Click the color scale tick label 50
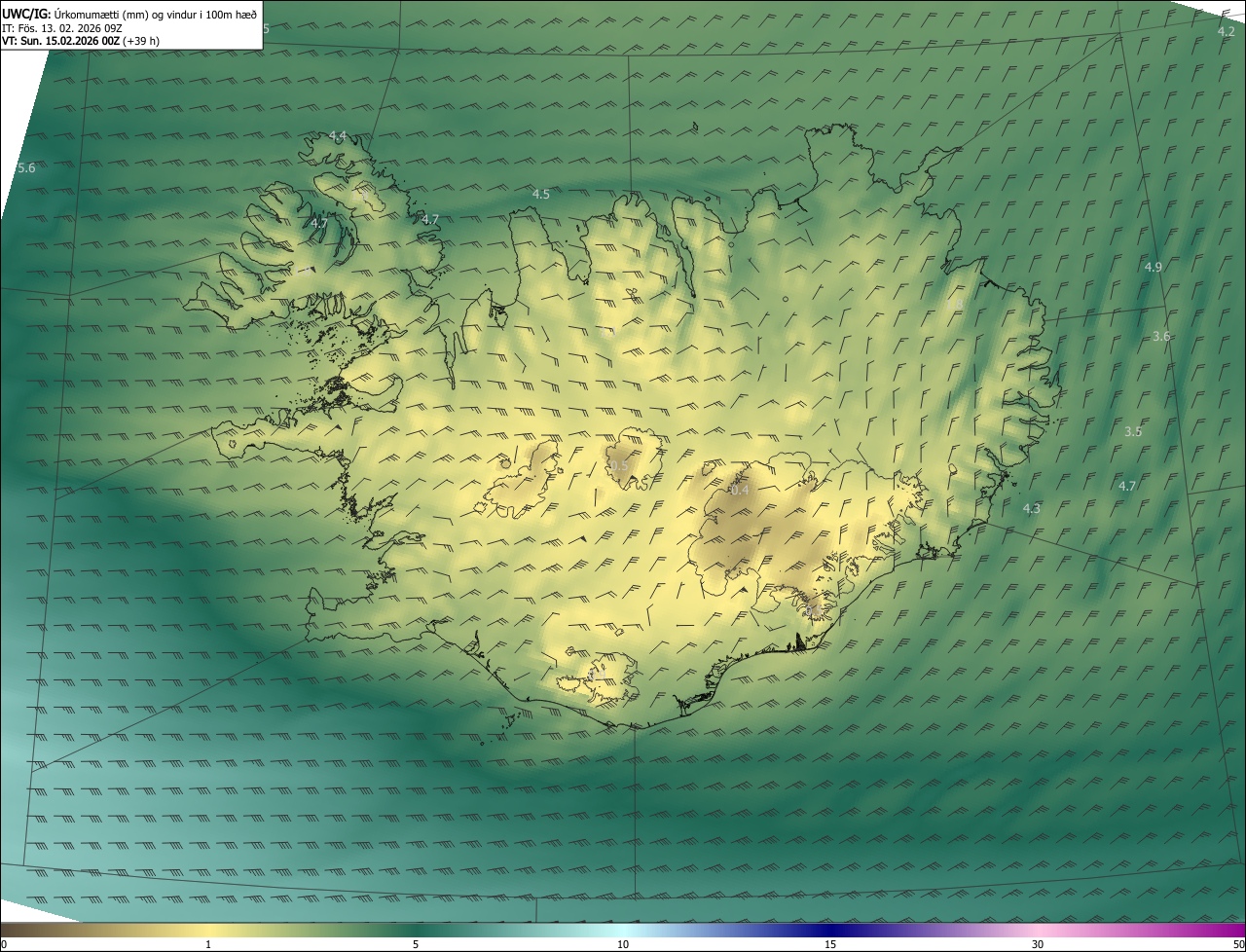This screenshot has height=952, width=1246. pyautogui.click(x=1238, y=945)
